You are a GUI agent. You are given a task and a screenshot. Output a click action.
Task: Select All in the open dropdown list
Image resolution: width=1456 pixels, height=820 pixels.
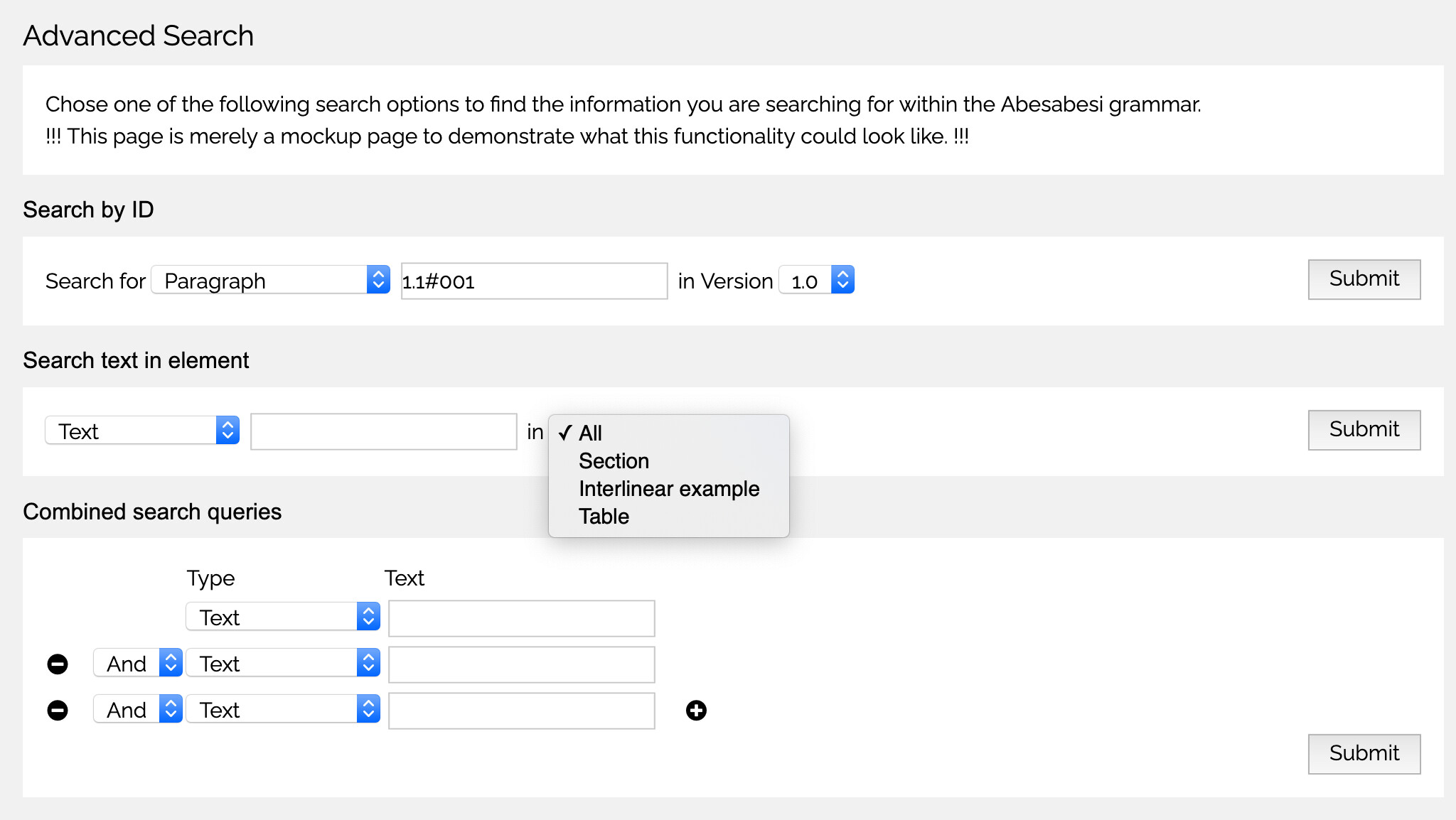pyautogui.click(x=669, y=433)
